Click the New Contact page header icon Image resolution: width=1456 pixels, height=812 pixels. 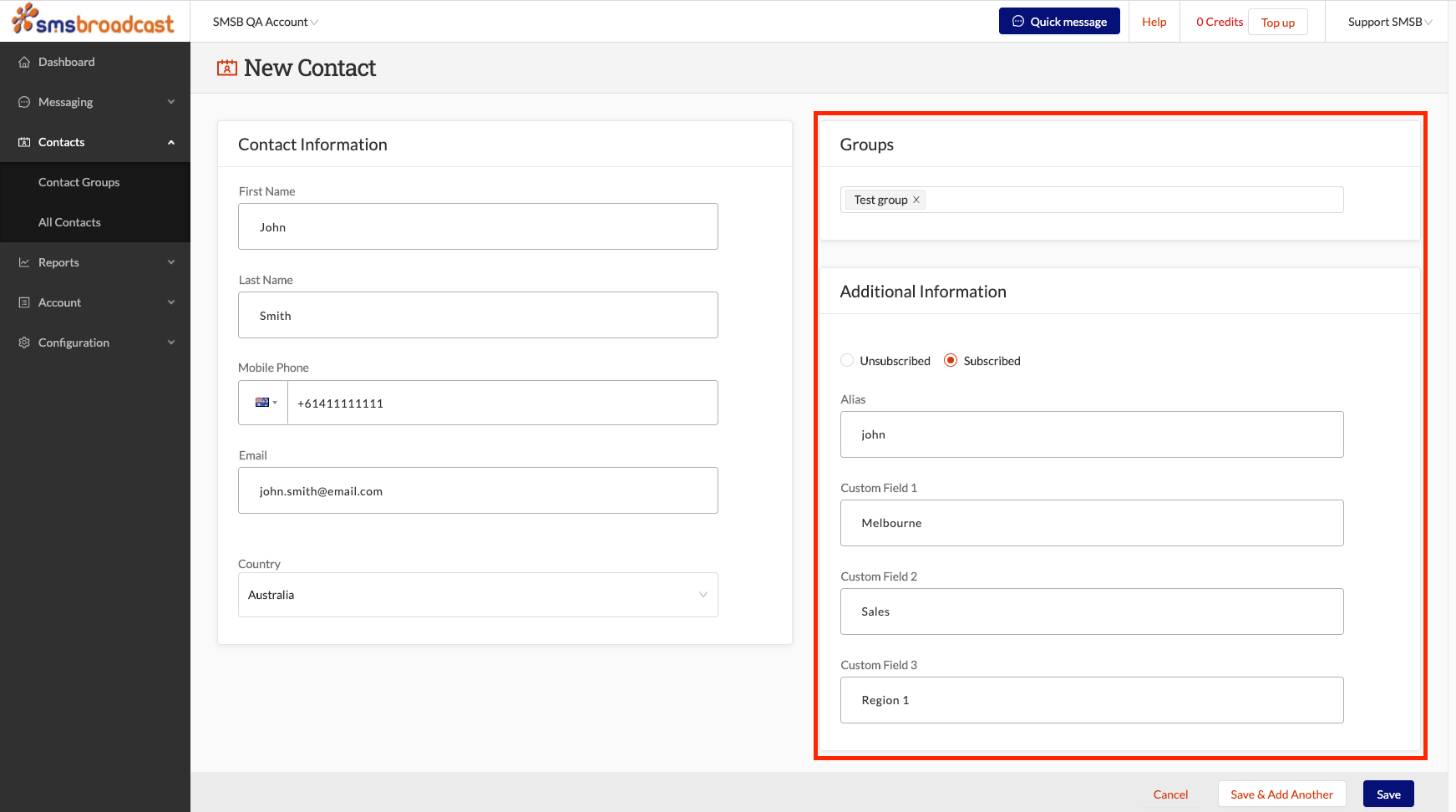226,66
